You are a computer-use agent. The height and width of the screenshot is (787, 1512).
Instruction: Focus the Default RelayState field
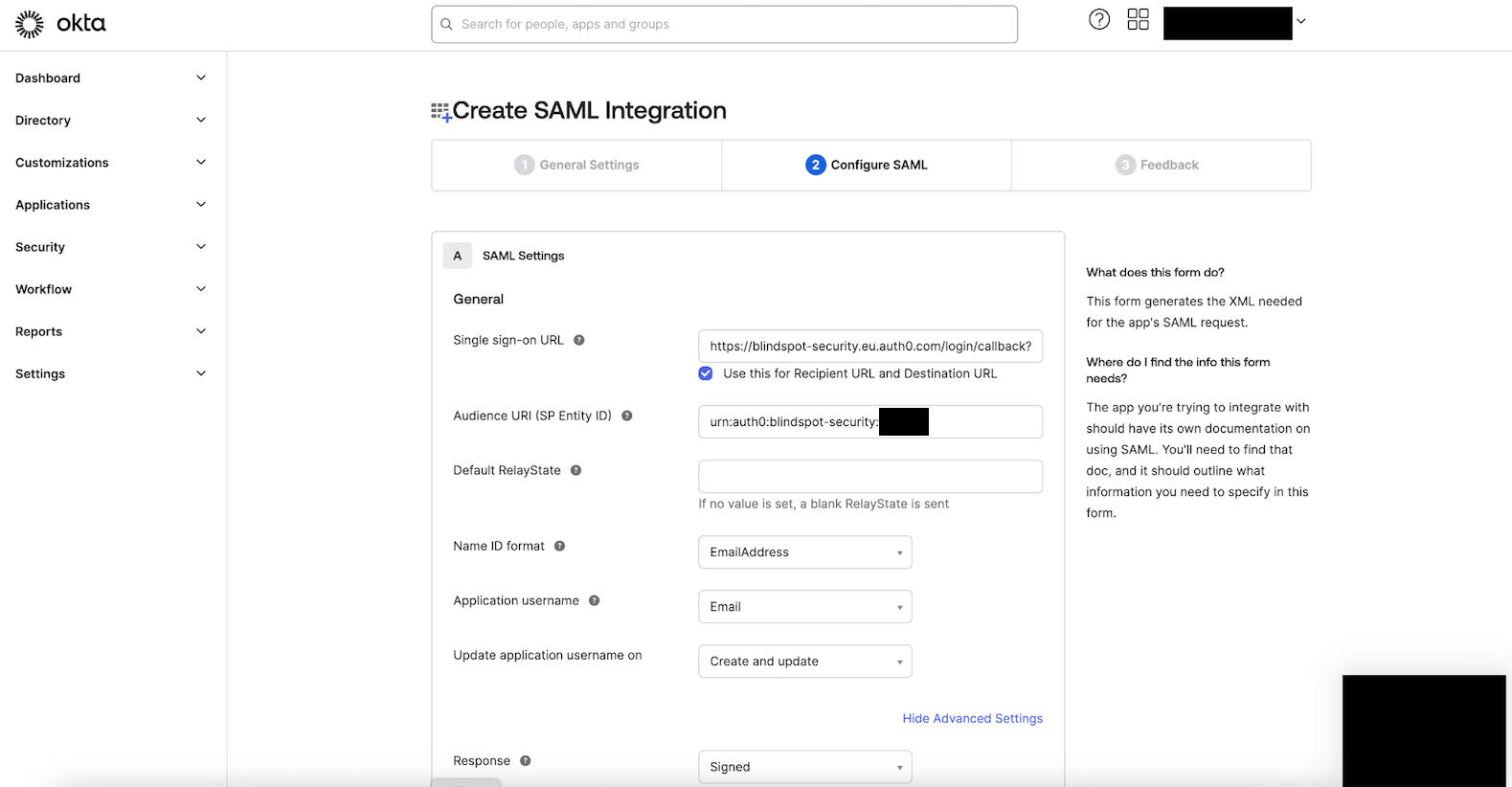[x=870, y=477]
